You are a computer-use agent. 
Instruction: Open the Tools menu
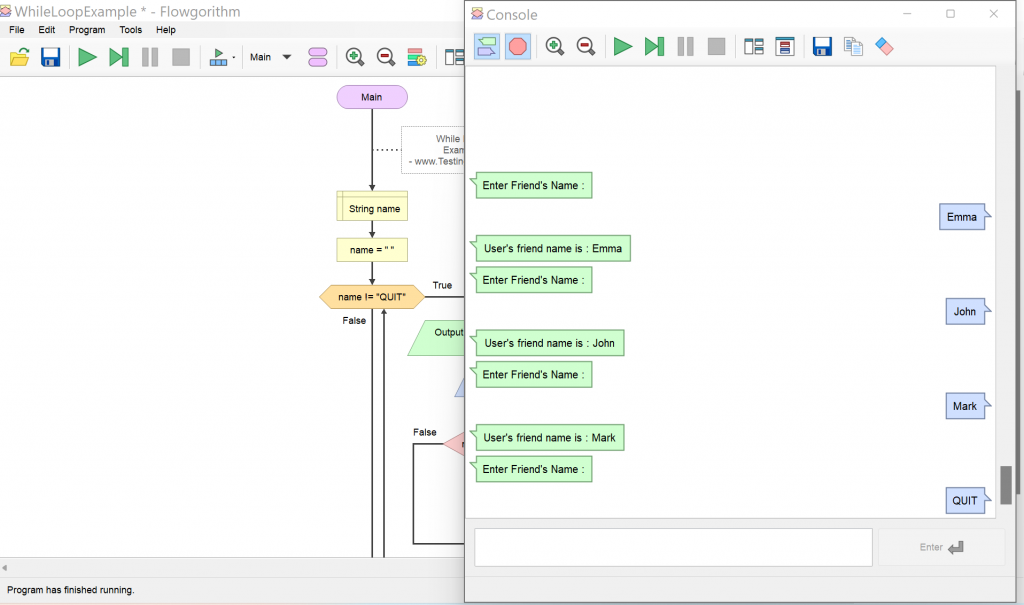coord(131,30)
